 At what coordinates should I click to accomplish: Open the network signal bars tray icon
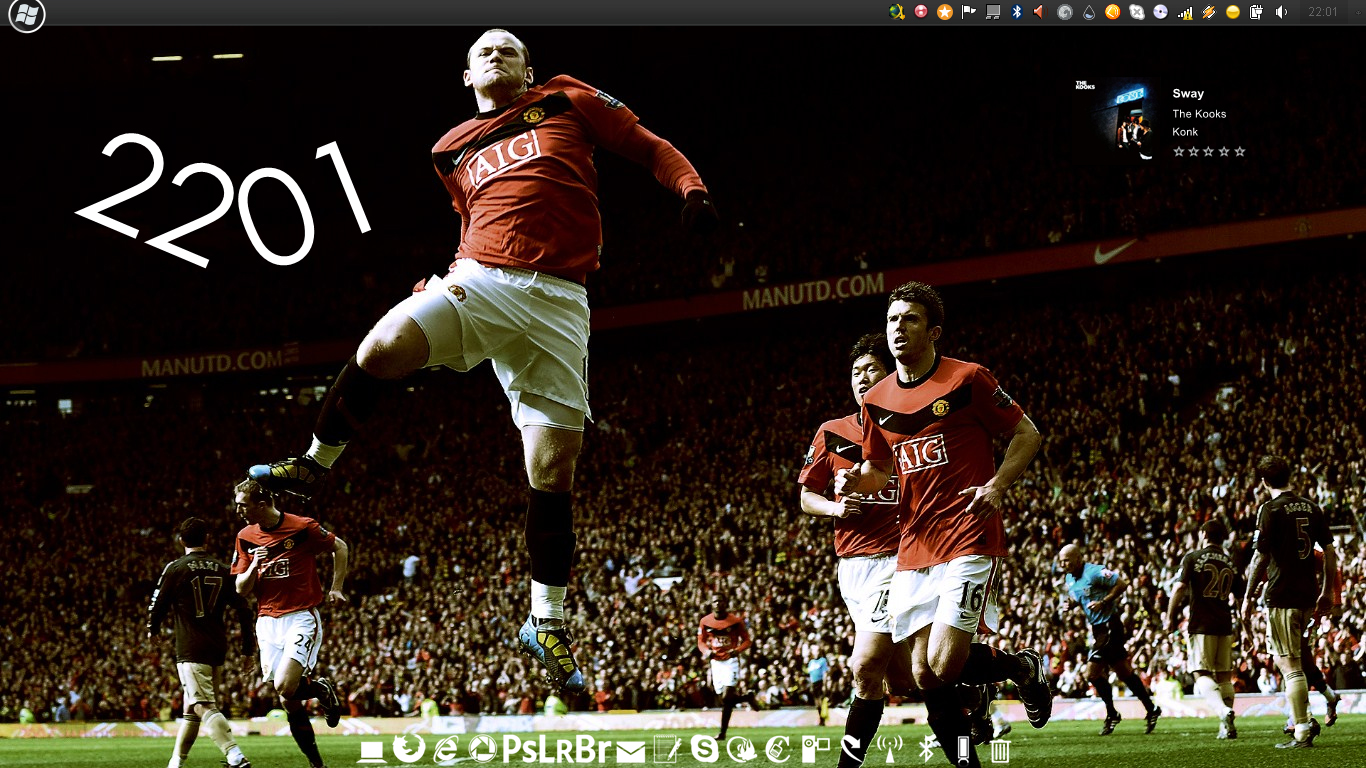[1185, 12]
